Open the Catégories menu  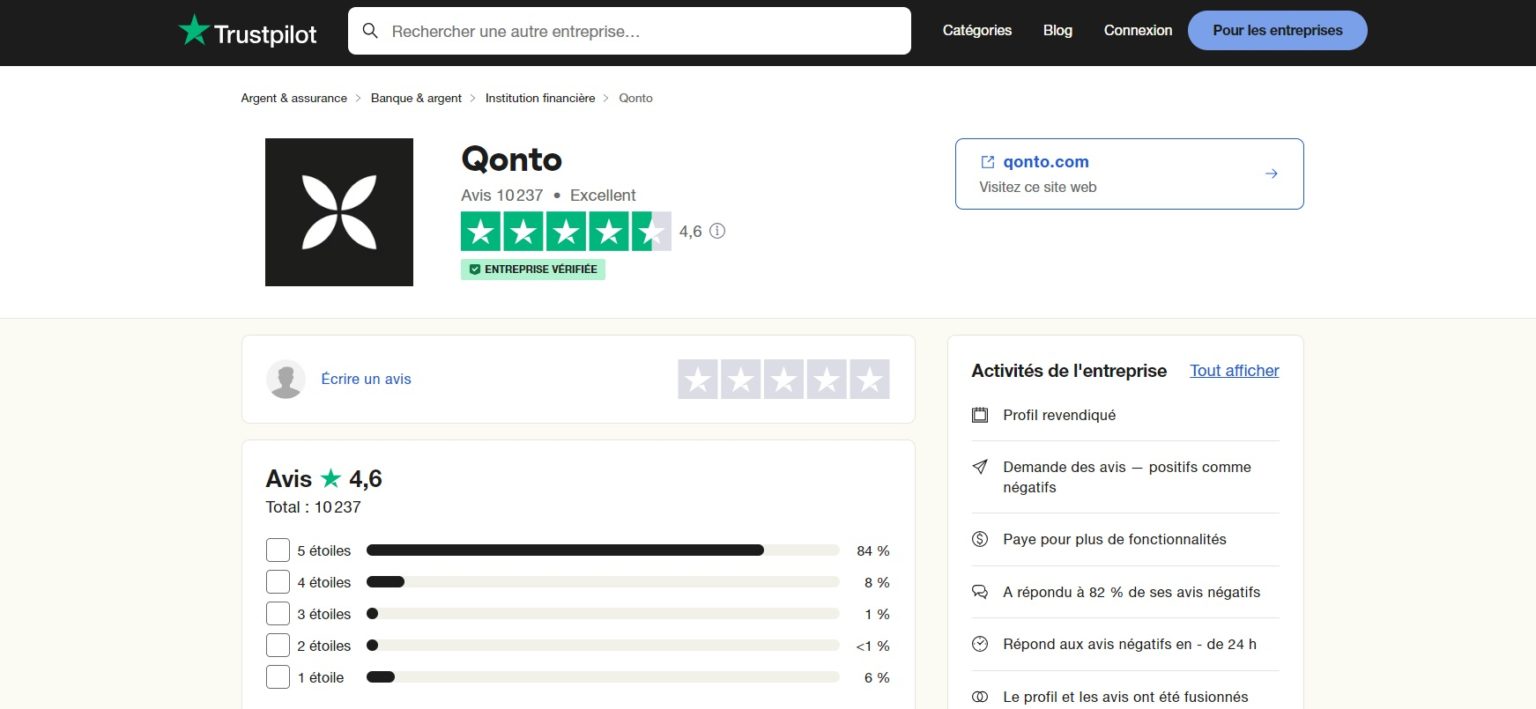point(977,30)
